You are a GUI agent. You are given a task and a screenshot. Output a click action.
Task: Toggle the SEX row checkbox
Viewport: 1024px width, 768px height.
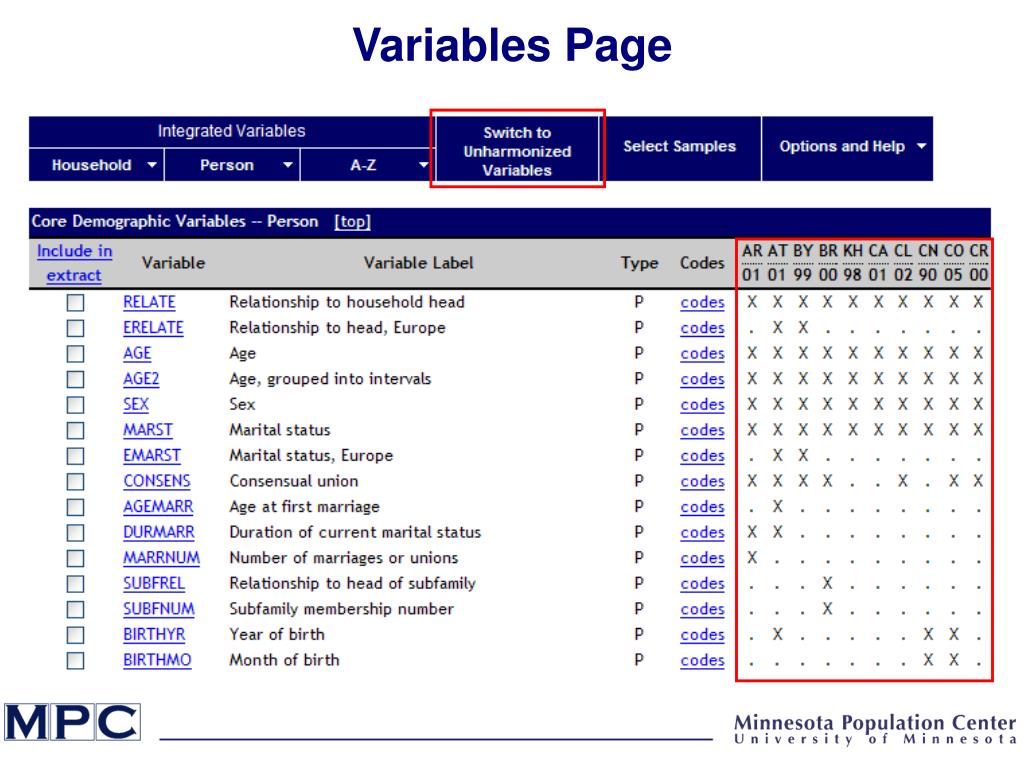click(x=76, y=405)
